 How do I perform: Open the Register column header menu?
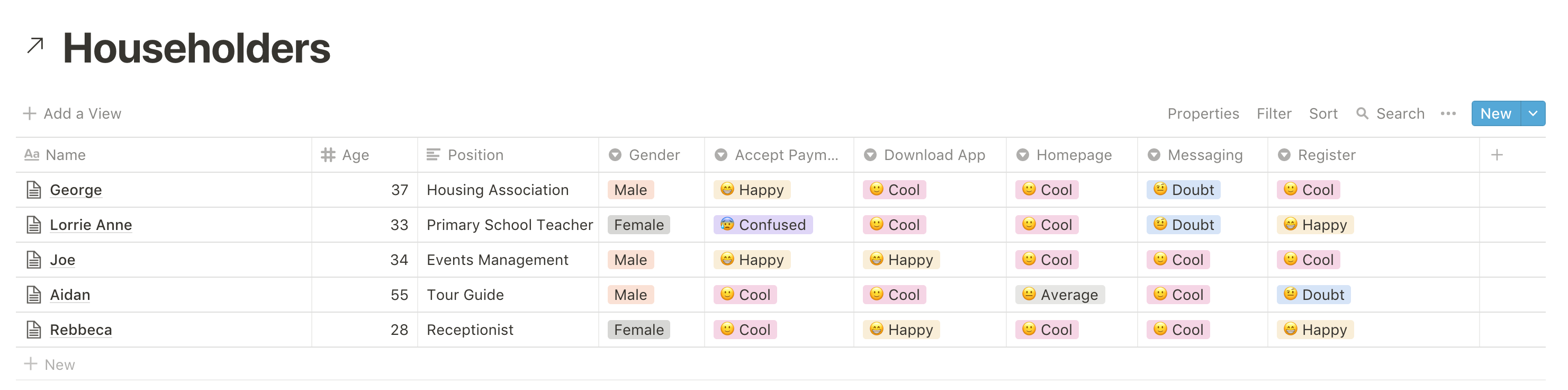tap(1373, 155)
